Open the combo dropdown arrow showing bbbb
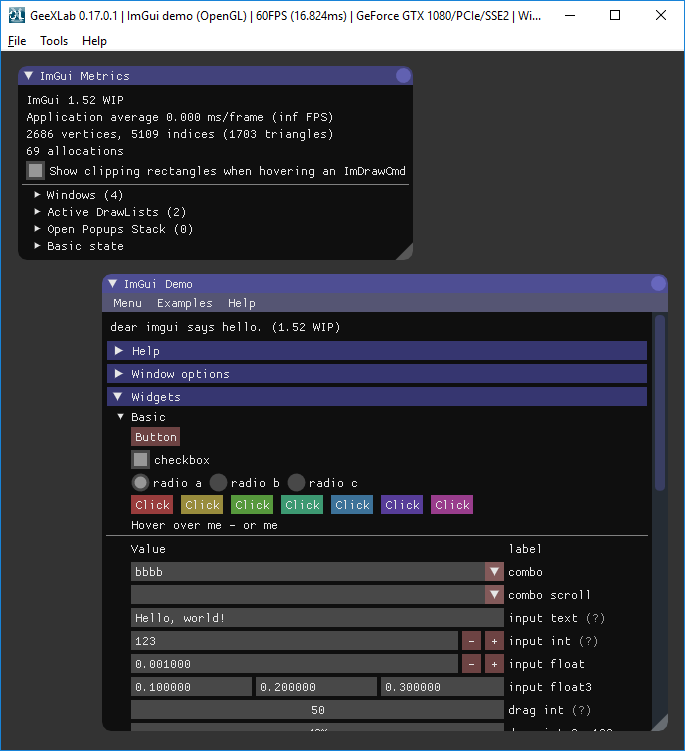The height and width of the screenshot is (751, 685). click(494, 572)
